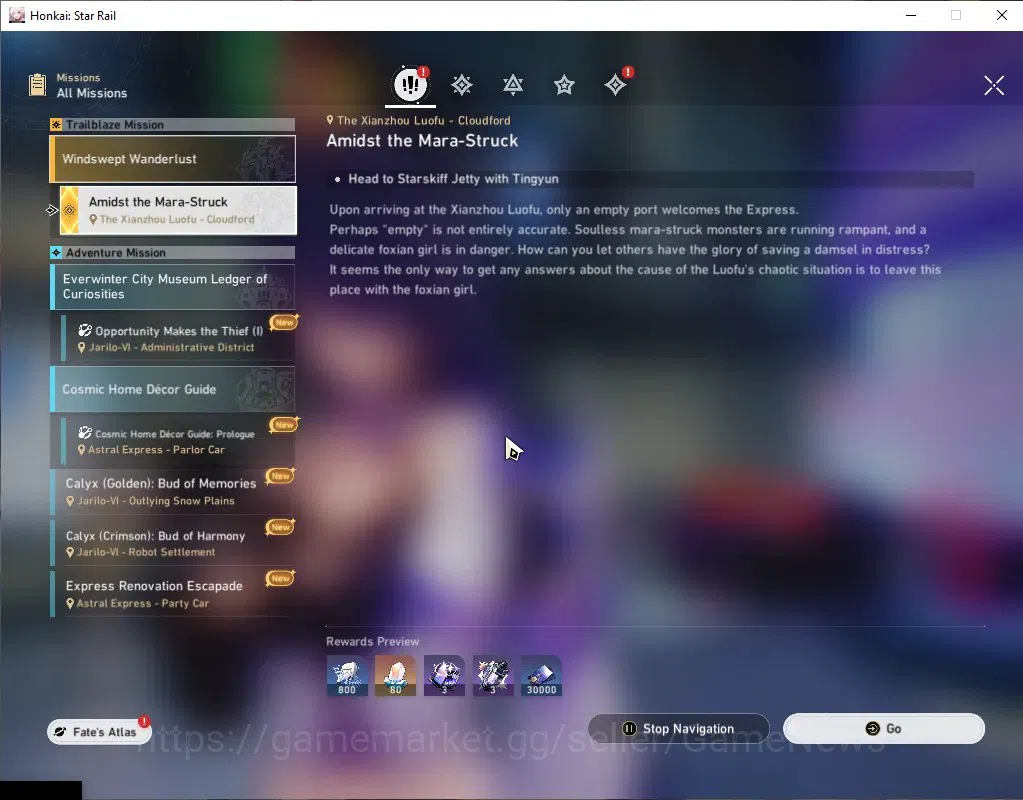Click the Trailblaze Mission section header
This screenshot has height=800, width=1023.
[x=173, y=125]
